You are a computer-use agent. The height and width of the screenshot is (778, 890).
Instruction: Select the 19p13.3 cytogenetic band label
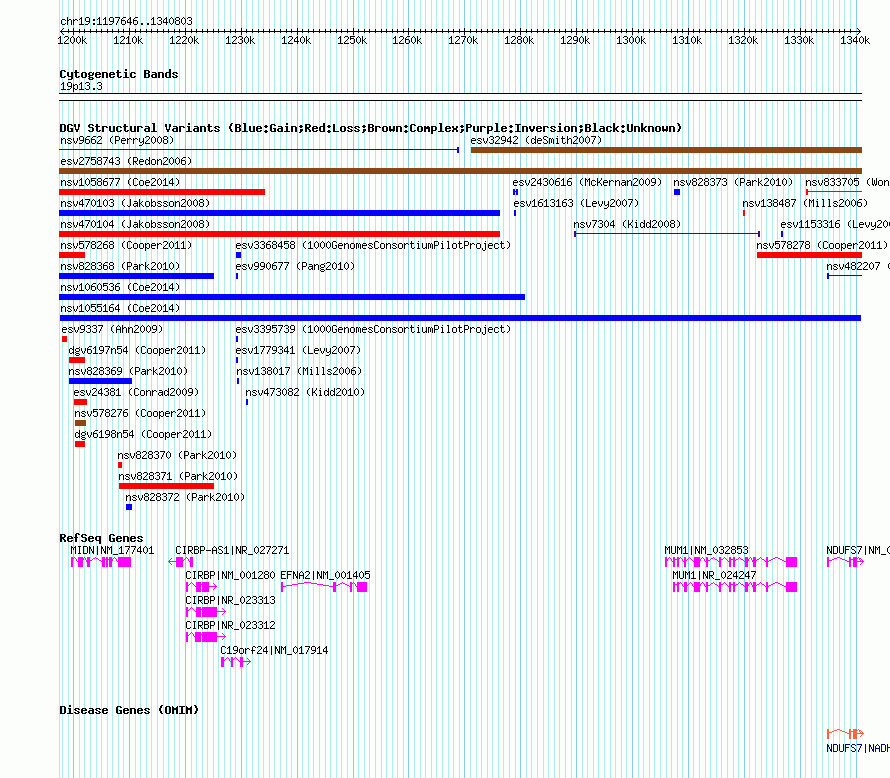81,86
